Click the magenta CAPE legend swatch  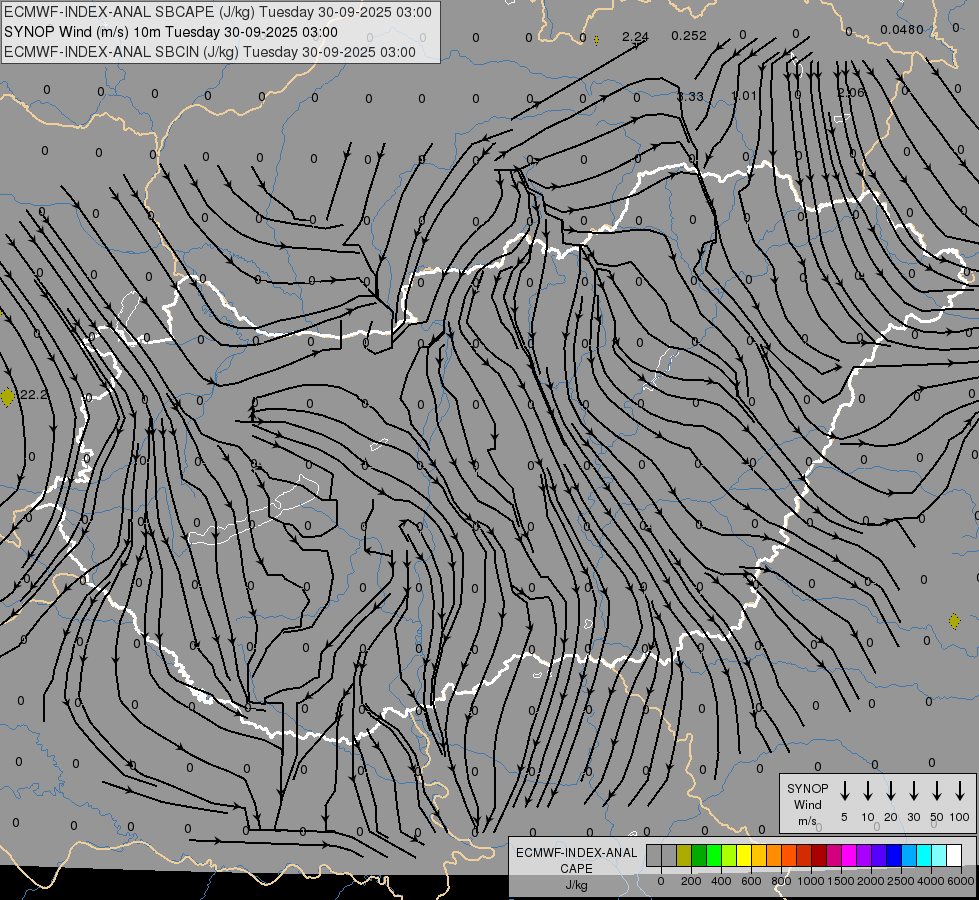(x=849, y=855)
